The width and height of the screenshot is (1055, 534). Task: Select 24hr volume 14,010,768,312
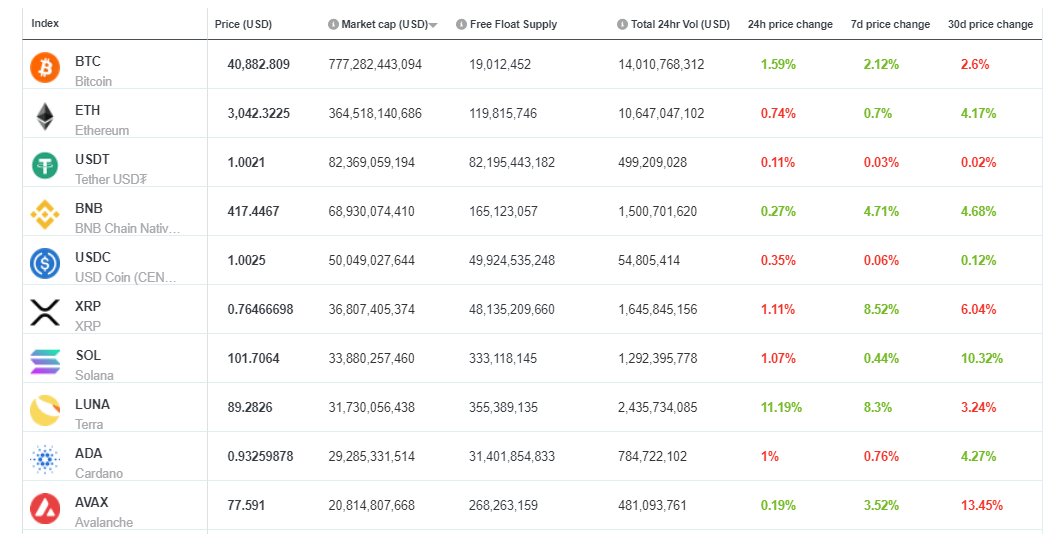661,65
